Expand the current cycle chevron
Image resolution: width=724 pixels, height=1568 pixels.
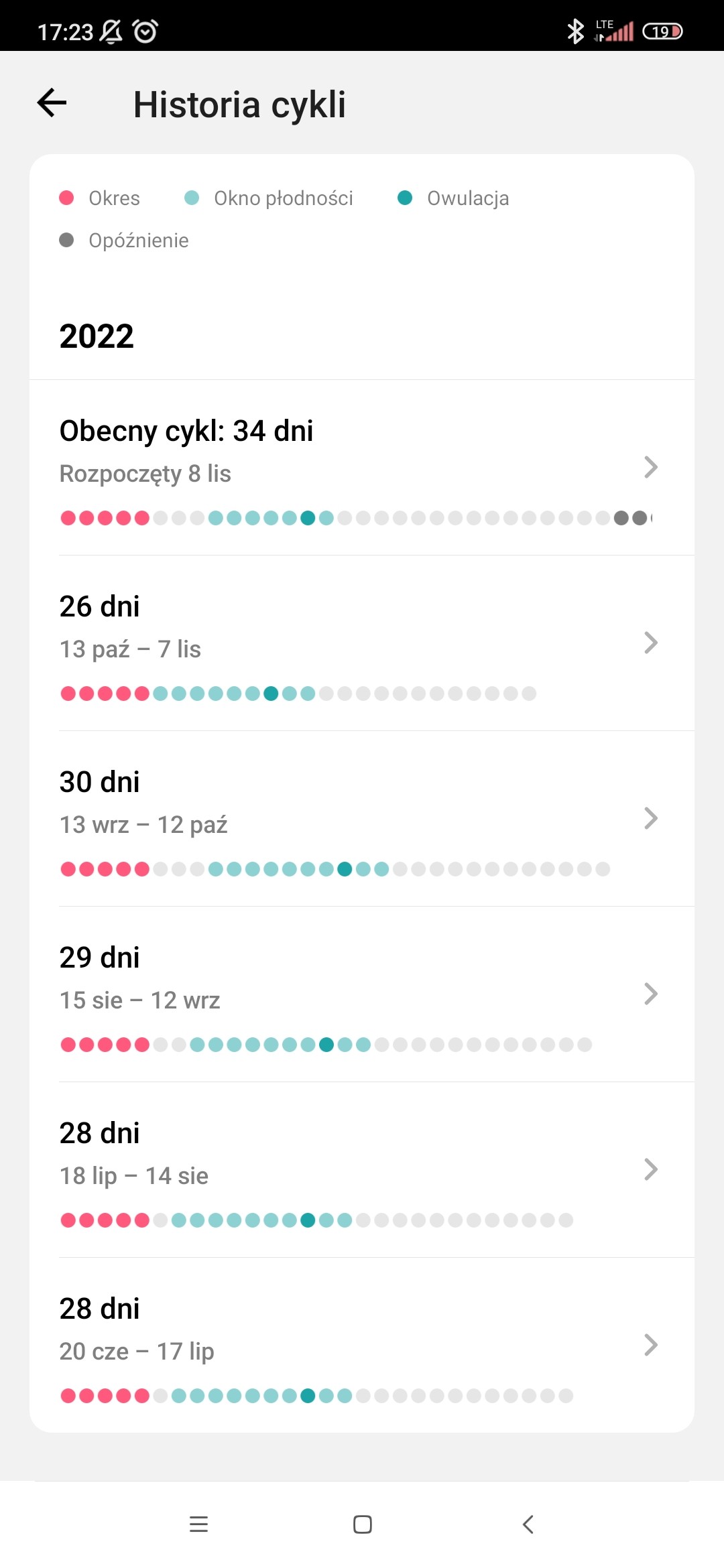tap(650, 467)
